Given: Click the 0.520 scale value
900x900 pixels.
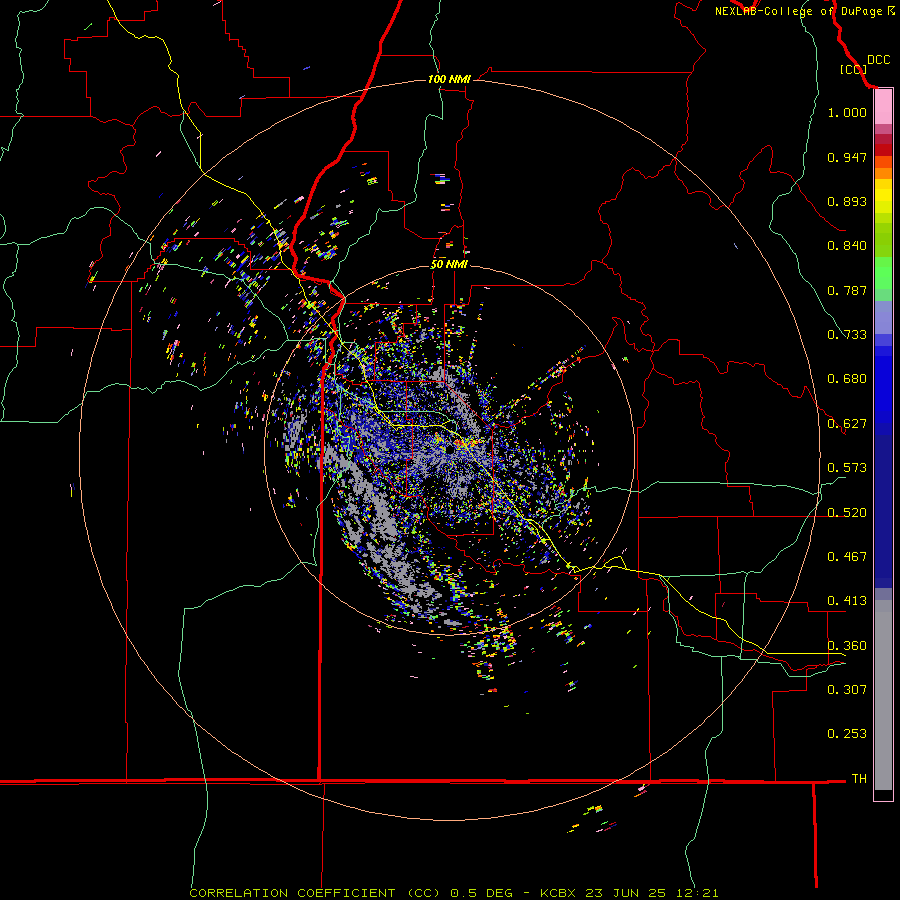Looking at the screenshot, I should pyautogui.click(x=847, y=513).
